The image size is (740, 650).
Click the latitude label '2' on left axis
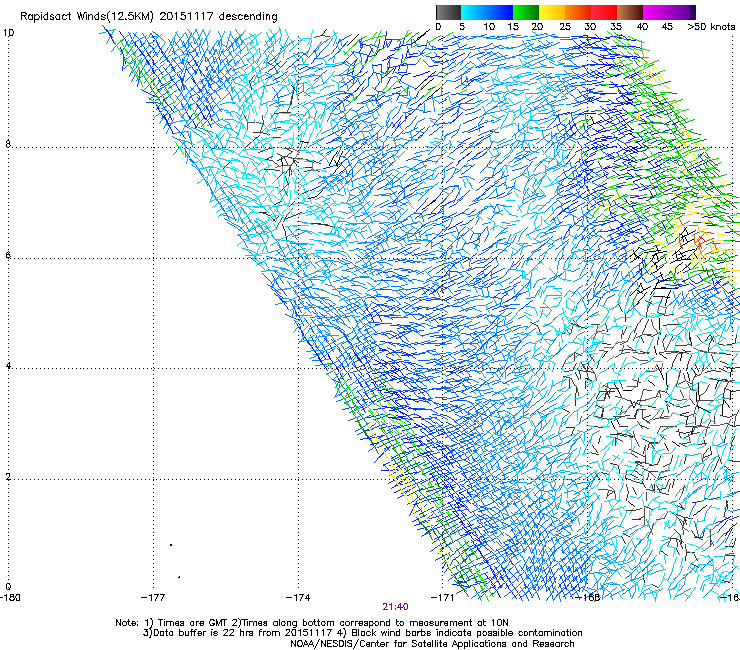[8, 477]
